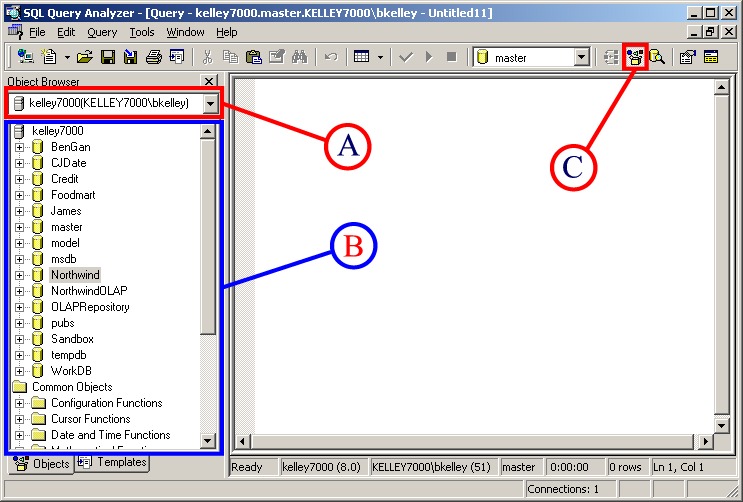Image resolution: width=743 pixels, height=502 pixels.
Task: Open the Execute Mode dropdown arrow
Action: point(380,58)
